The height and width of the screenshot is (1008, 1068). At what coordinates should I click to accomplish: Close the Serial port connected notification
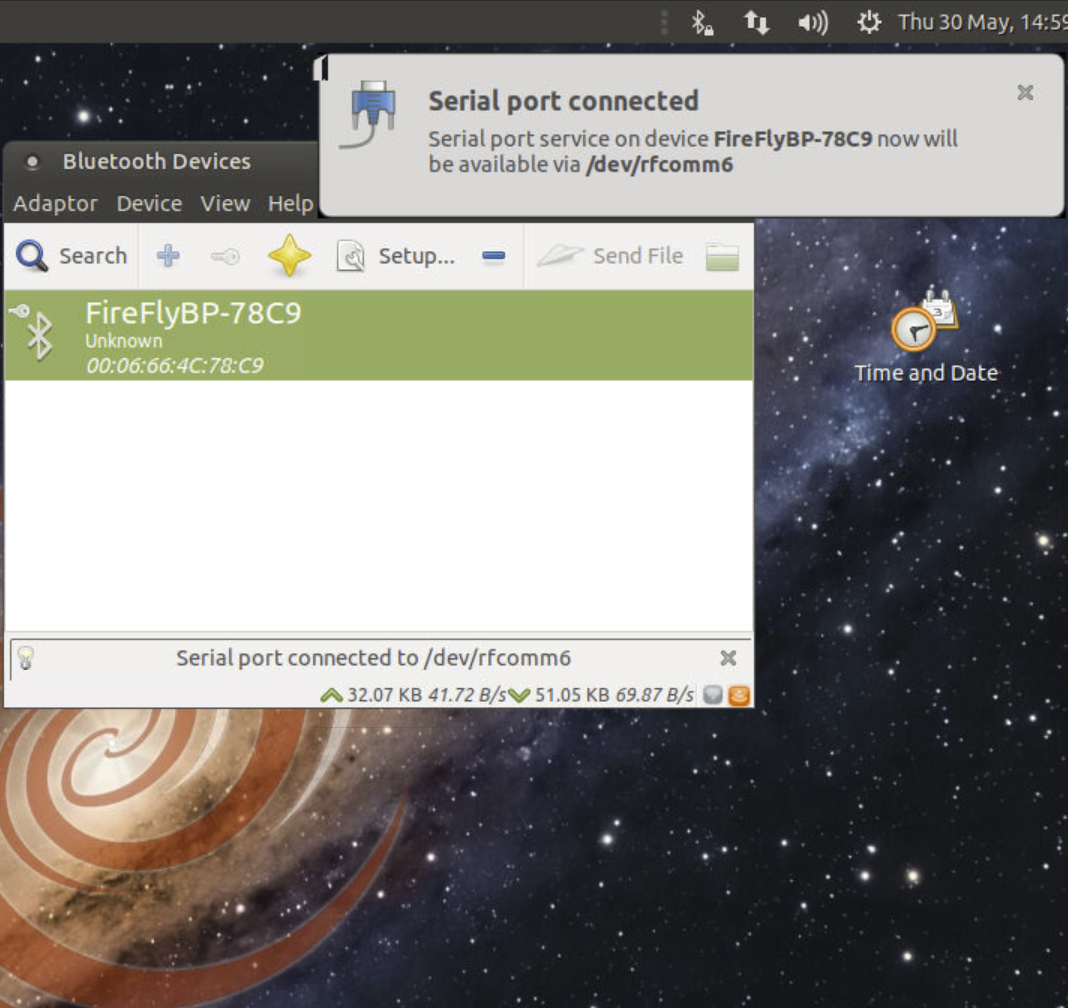coord(1025,93)
